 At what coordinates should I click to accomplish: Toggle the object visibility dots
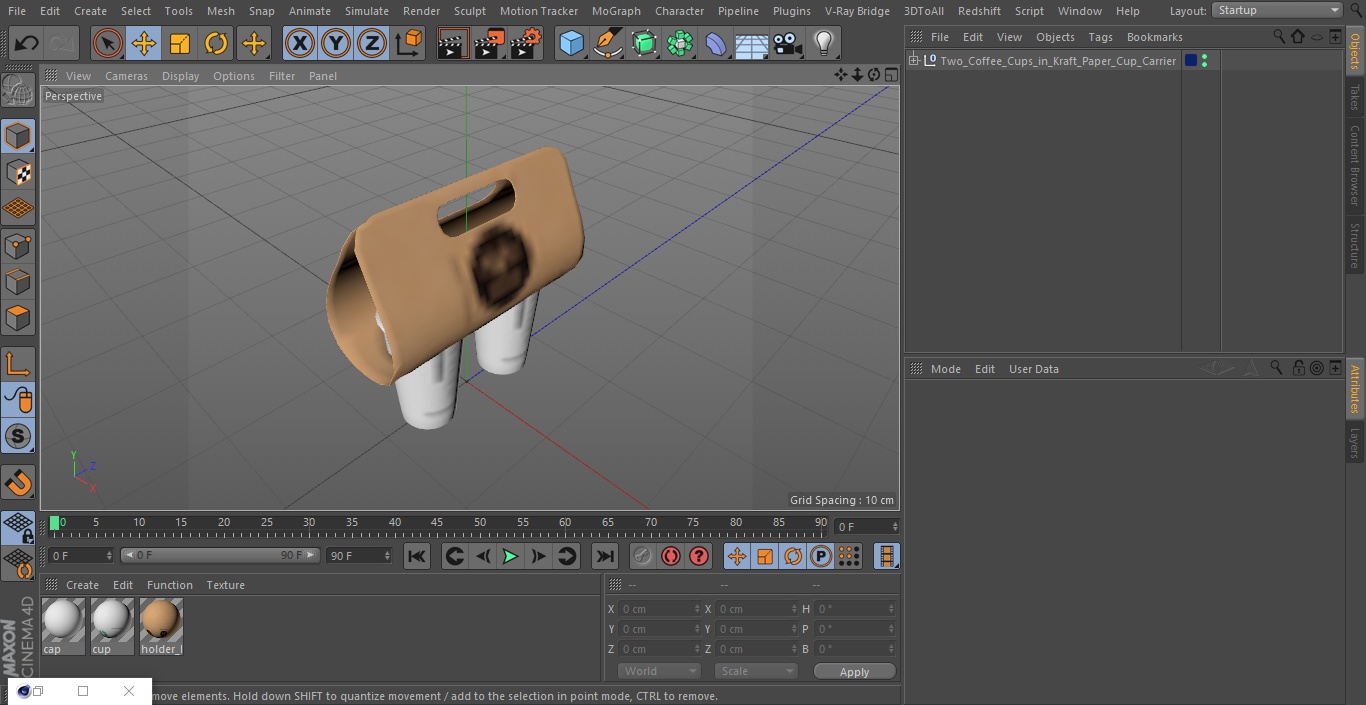coord(1204,61)
